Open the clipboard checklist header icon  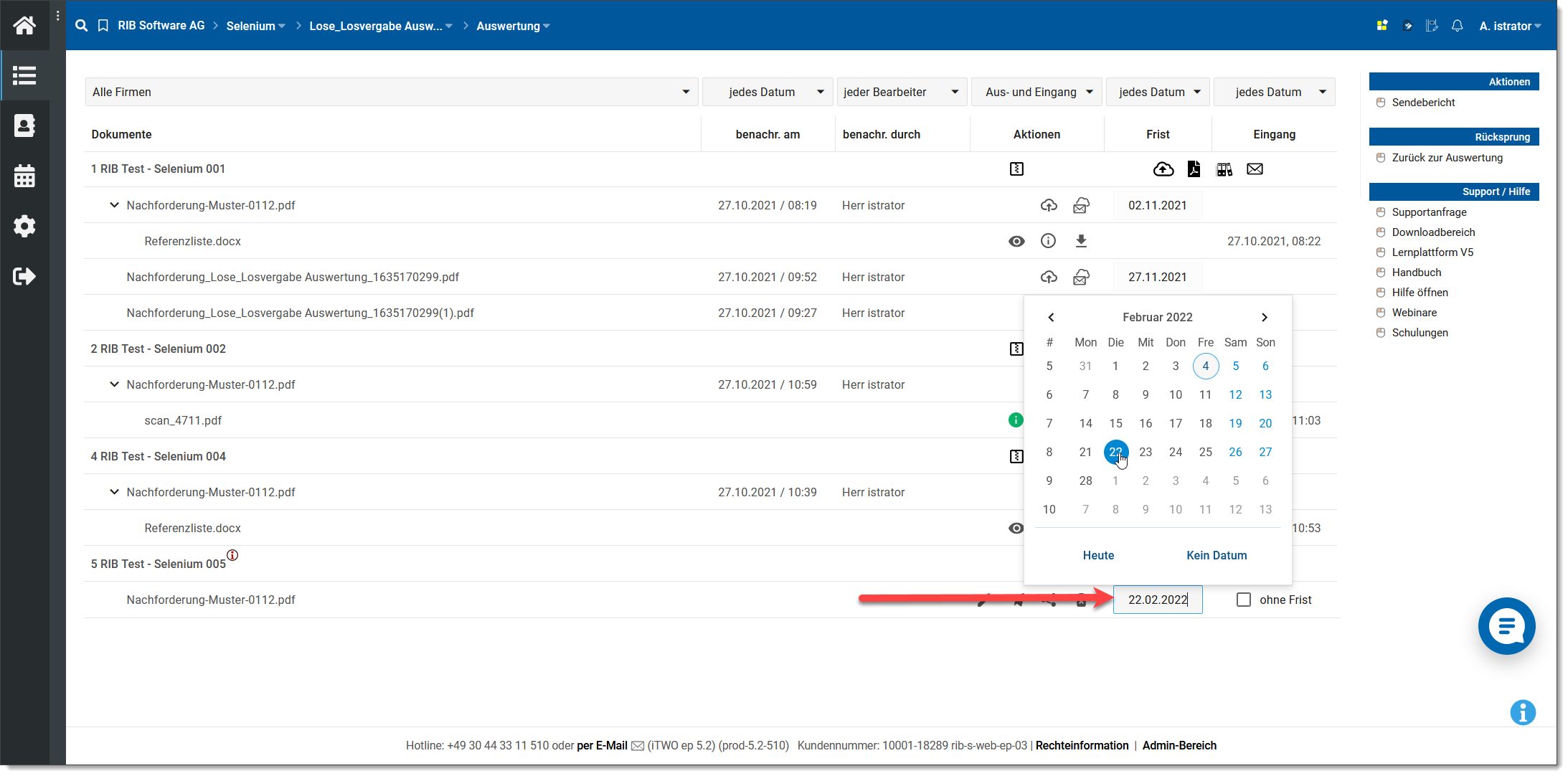click(1407, 26)
